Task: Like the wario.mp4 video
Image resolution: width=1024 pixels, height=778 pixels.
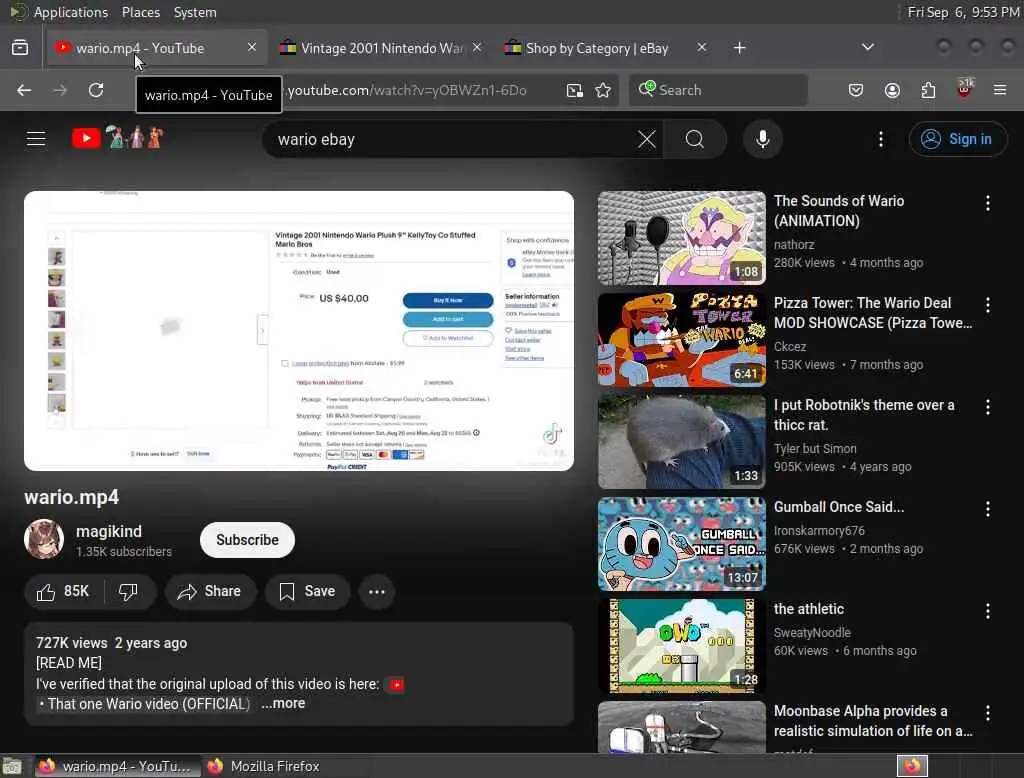Action: click(63, 591)
